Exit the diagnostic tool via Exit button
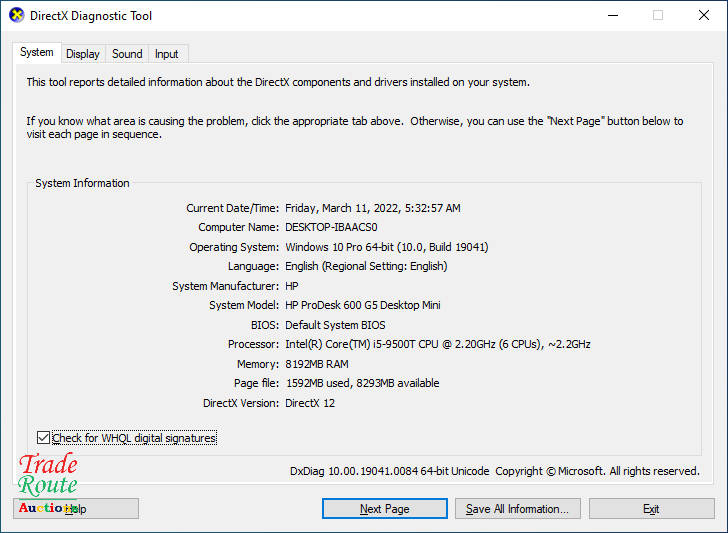The image size is (728, 533). (651, 509)
